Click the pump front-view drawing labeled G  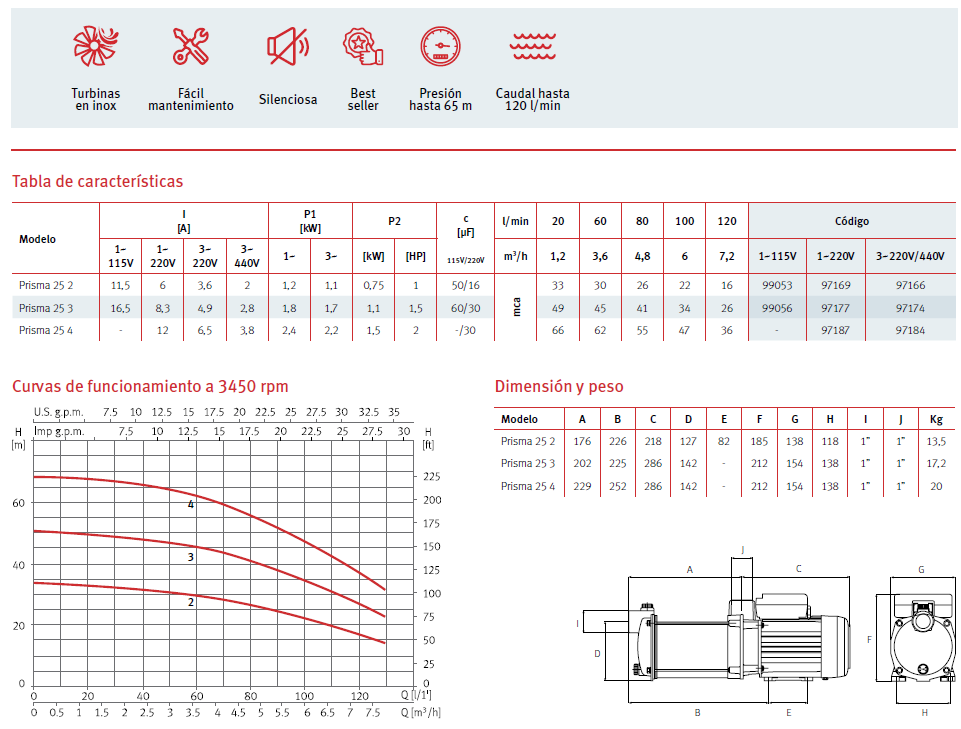pos(921,638)
